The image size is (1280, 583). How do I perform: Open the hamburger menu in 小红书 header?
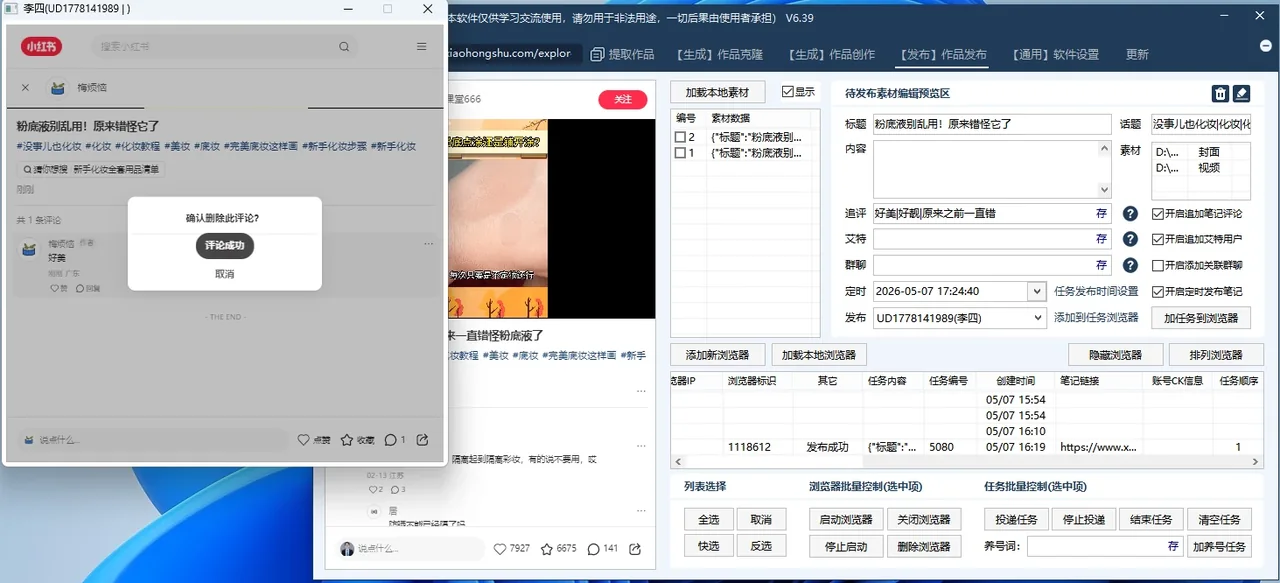[422, 46]
